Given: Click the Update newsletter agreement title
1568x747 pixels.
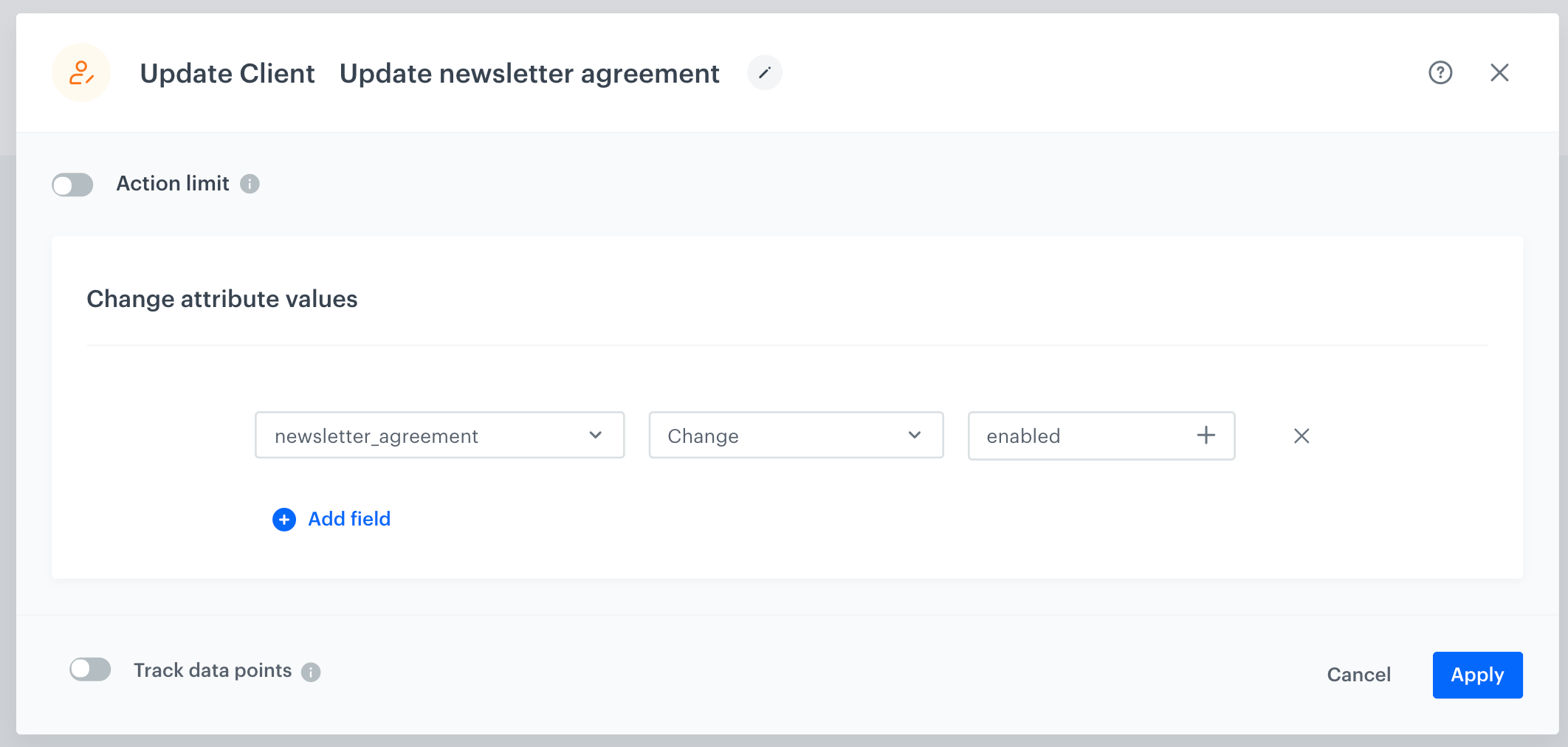Looking at the screenshot, I should pos(529,73).
